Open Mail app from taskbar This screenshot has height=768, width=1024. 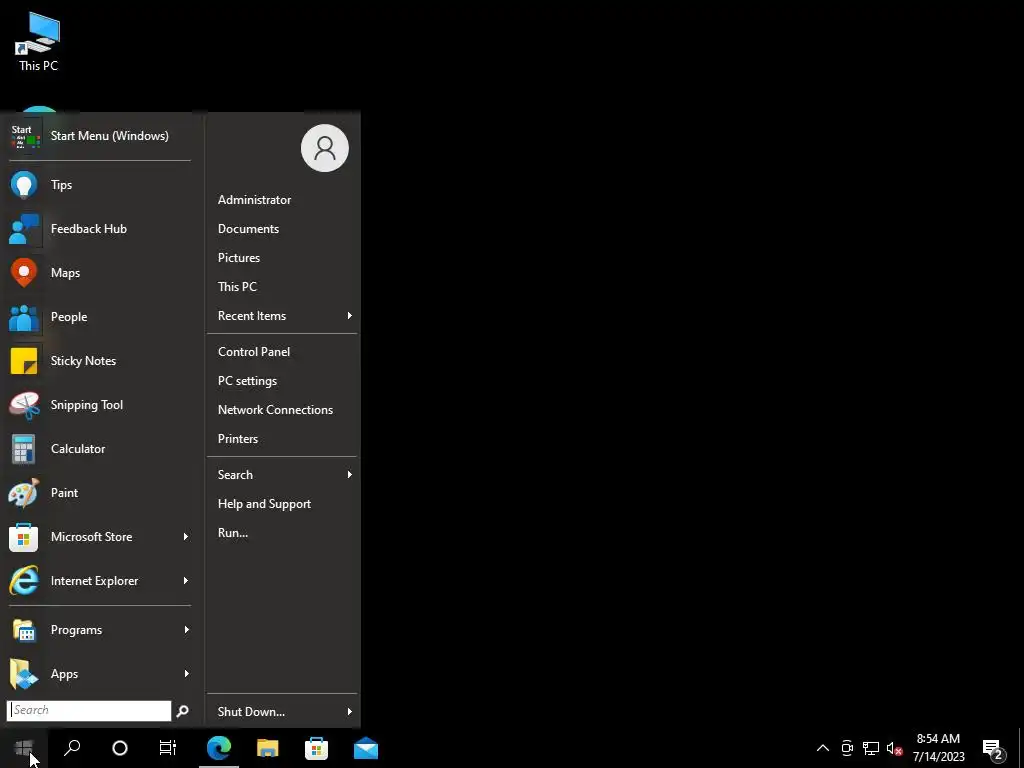pyautogui.click(x=366, y=748)
